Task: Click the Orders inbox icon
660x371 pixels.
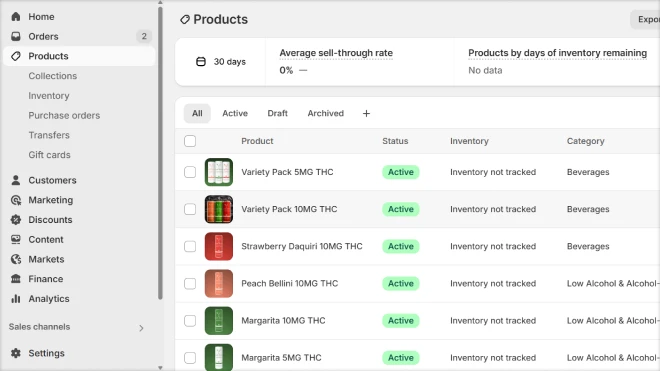Action: point(16,36)
